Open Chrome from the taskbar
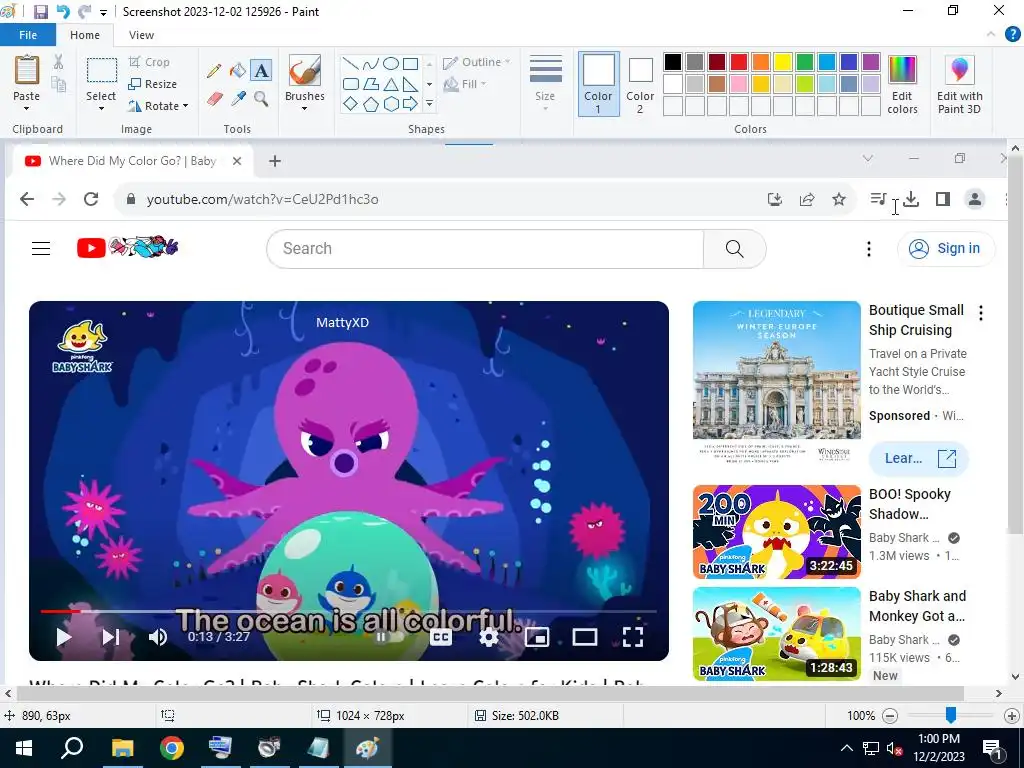 point(172,748)
